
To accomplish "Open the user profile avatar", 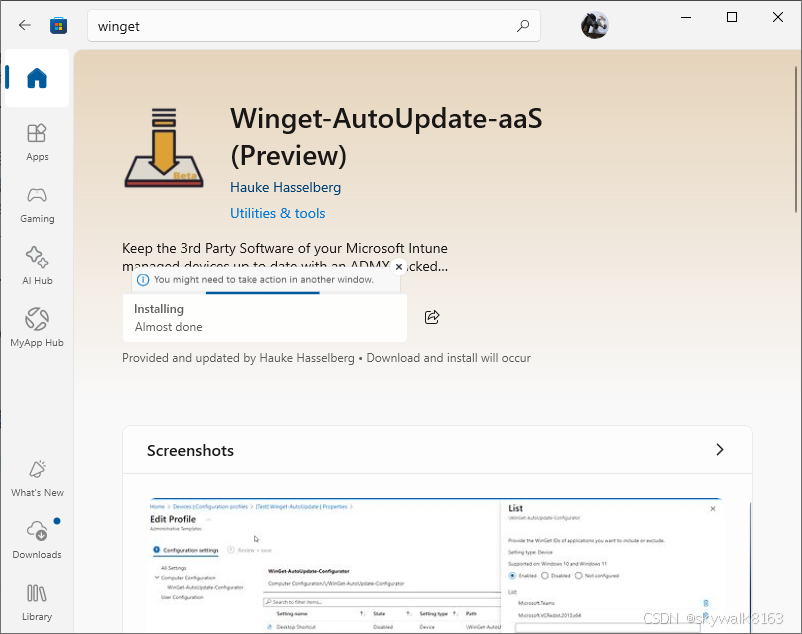I will coord(594,25).
